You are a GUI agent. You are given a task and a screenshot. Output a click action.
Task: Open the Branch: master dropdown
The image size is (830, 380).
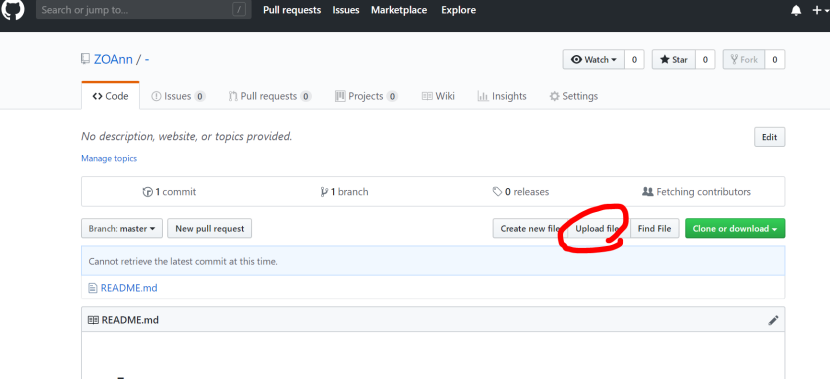point(122,229)
